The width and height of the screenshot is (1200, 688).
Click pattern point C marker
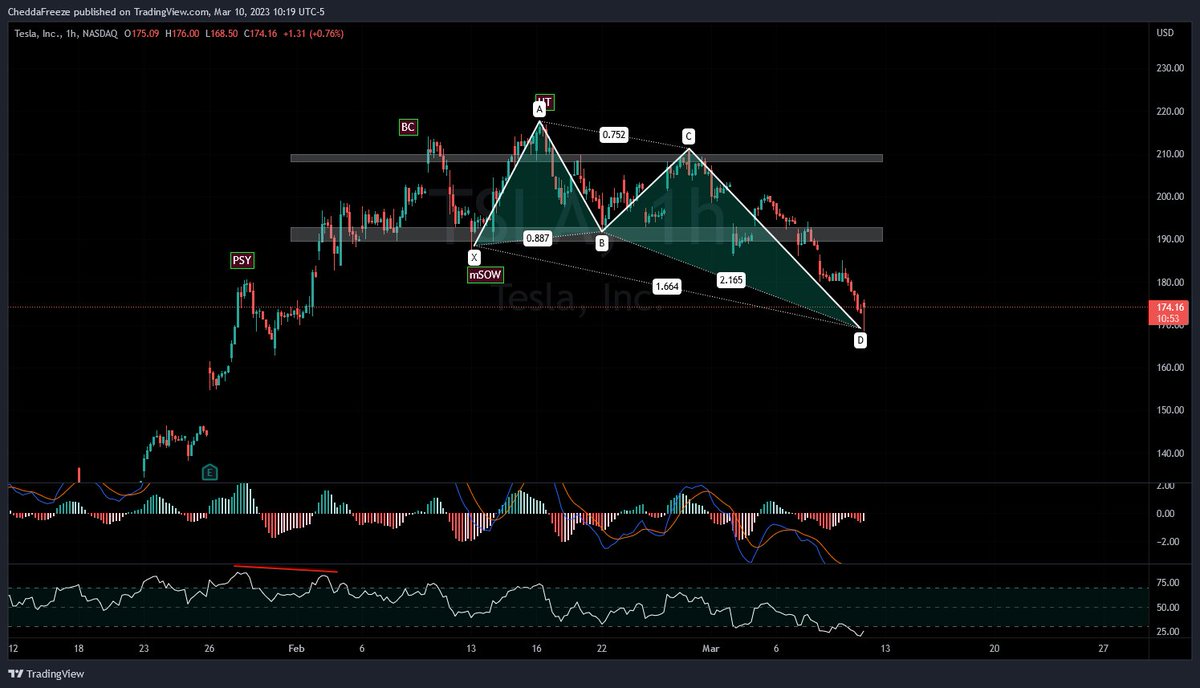point(688,136)
